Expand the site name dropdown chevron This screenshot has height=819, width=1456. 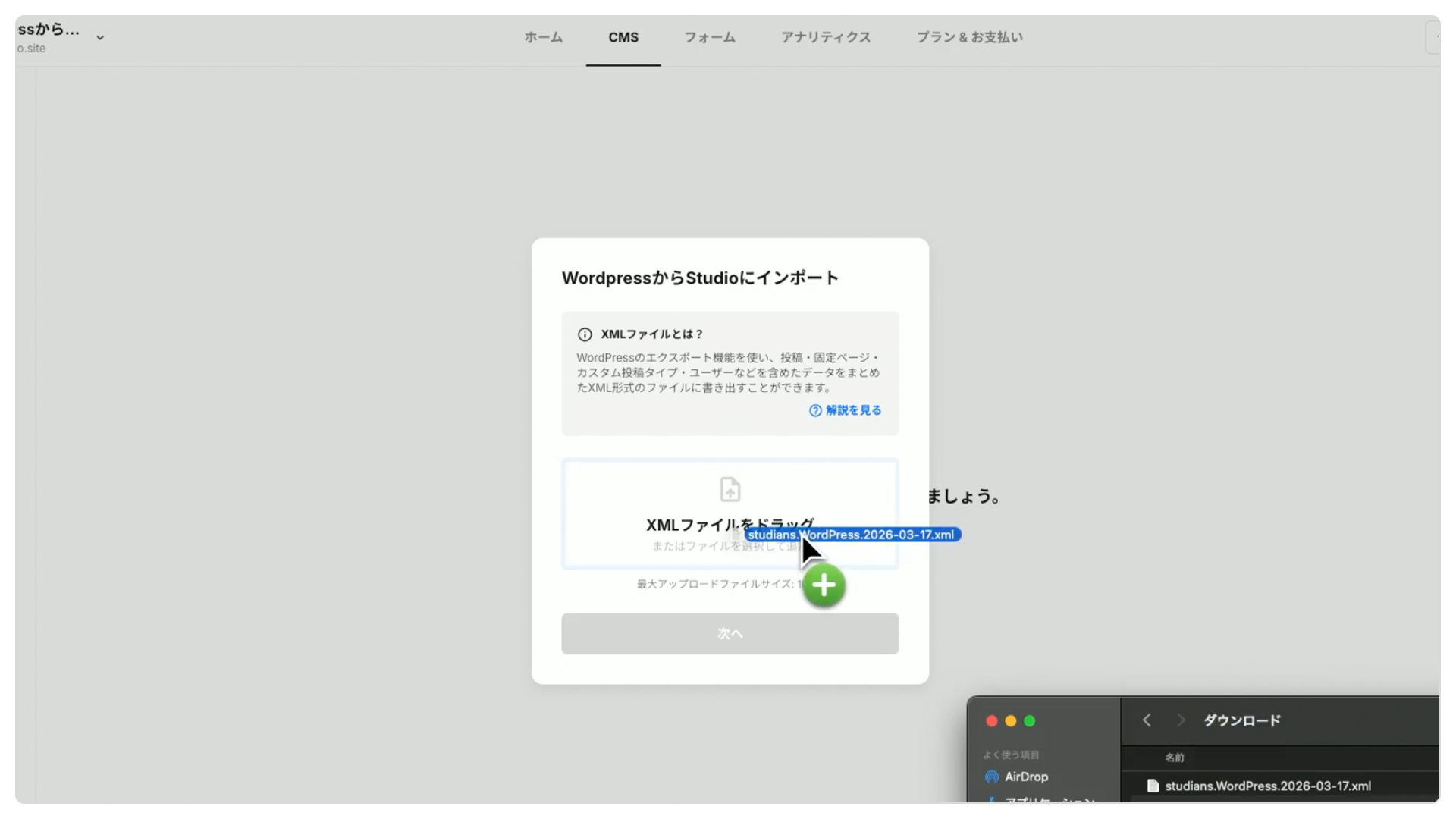point(100,38)
